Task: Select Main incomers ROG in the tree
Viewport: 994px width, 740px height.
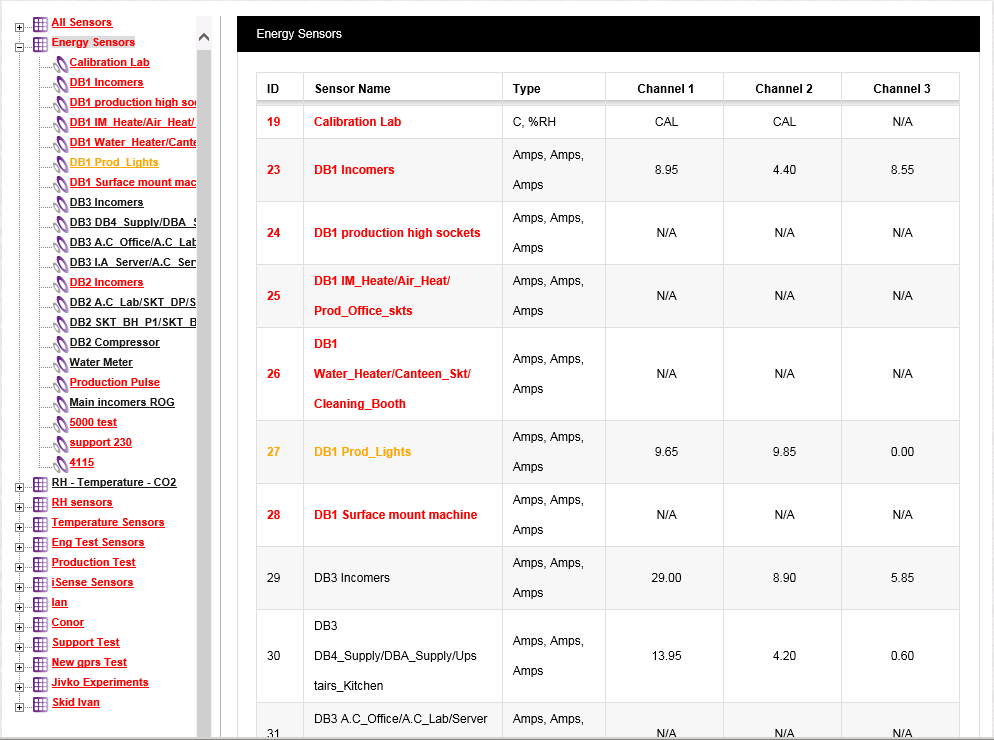Action: (121, 402)
